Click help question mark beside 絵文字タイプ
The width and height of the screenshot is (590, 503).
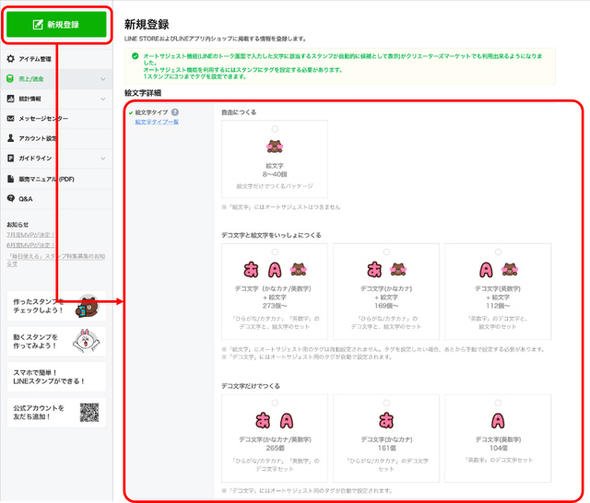(x=175, y=112)
